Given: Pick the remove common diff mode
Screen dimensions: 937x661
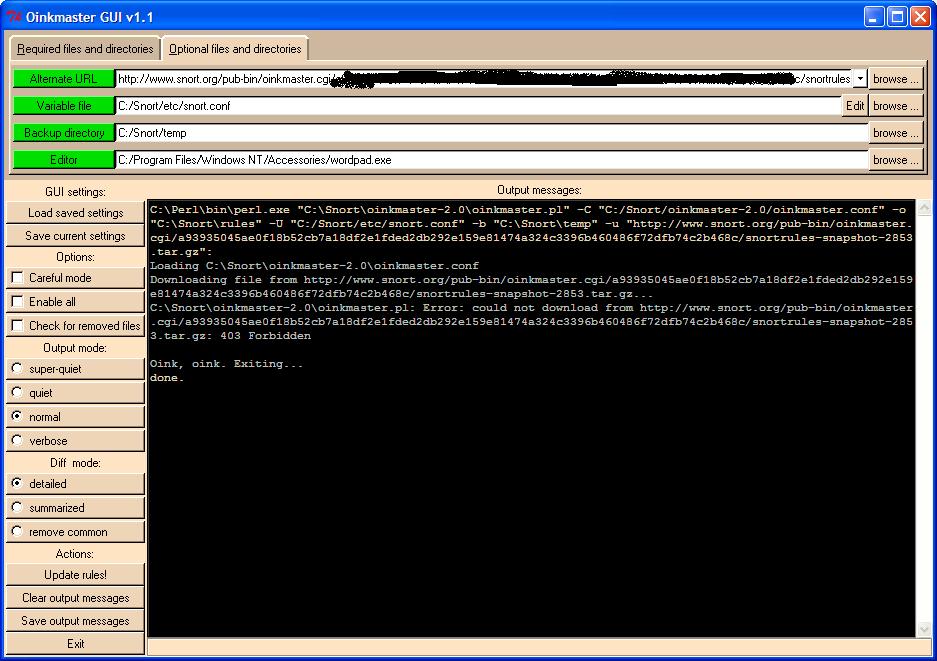Looking at the screenshot, I should (x=17, y=532).
